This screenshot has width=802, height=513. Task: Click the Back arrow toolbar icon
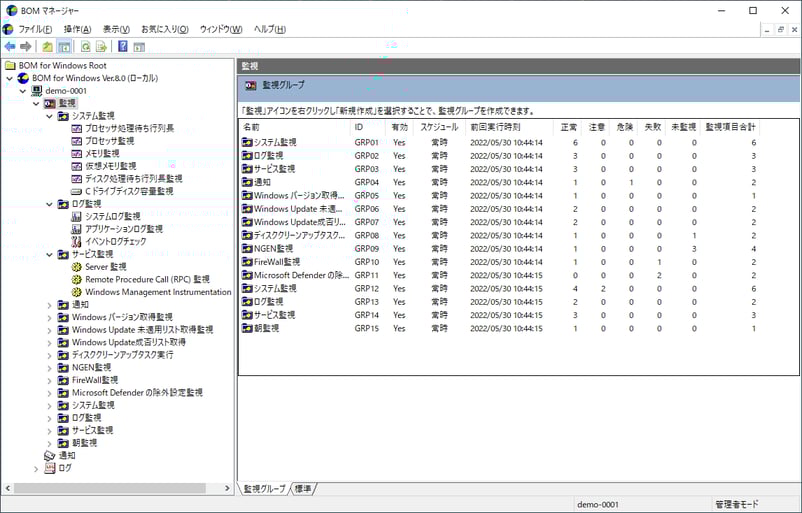(9, 47)
